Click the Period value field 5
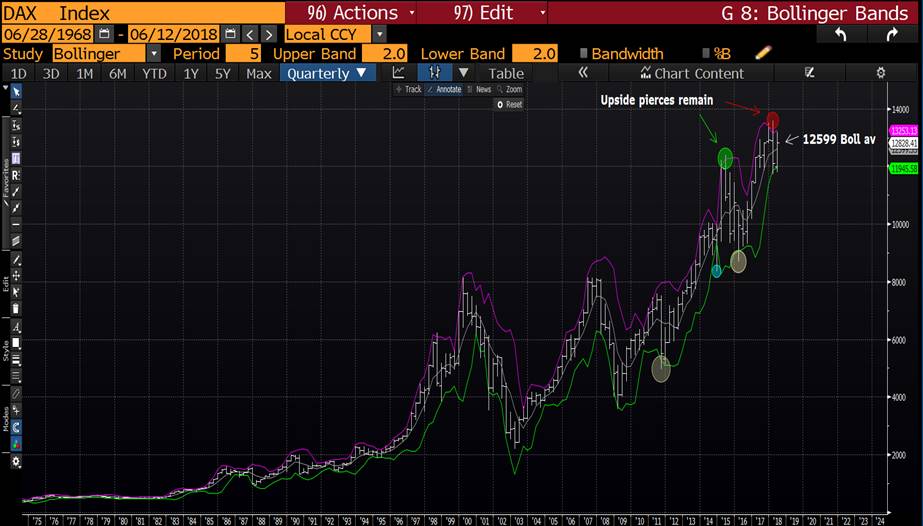 tap(243, 54)
